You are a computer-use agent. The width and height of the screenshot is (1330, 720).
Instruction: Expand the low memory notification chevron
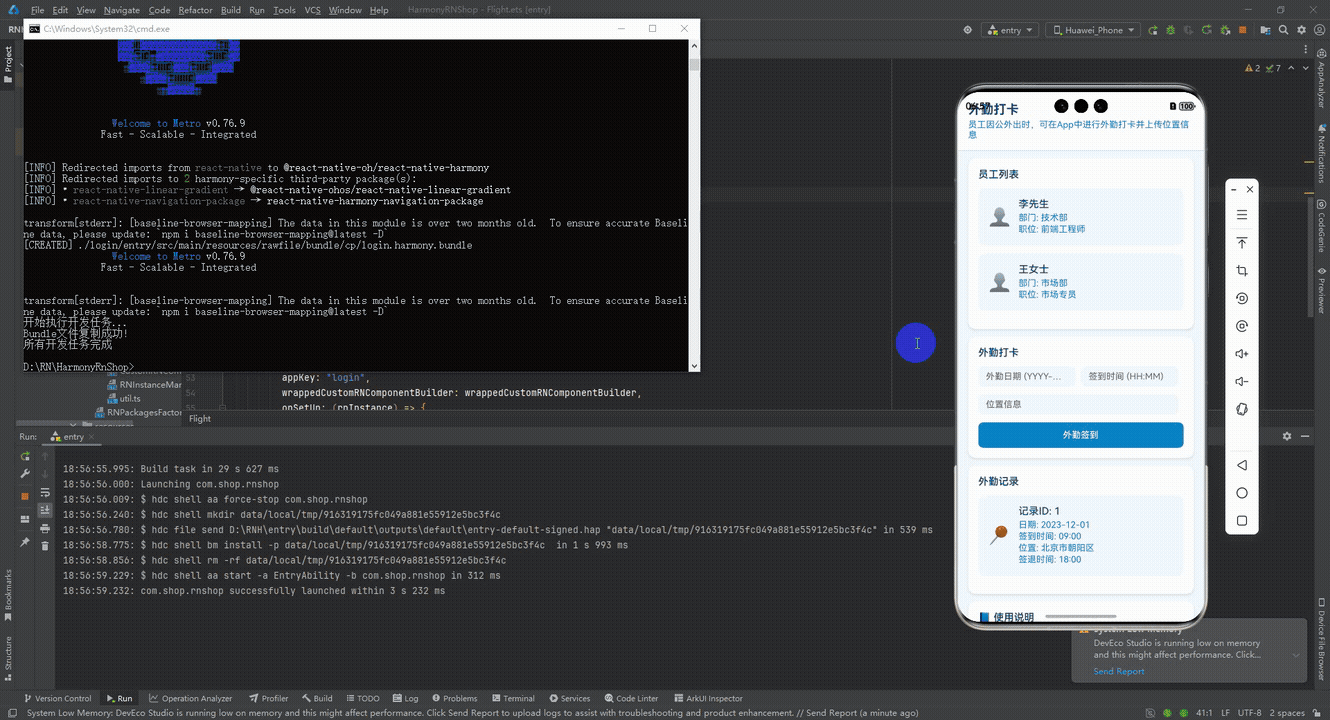1296,655
